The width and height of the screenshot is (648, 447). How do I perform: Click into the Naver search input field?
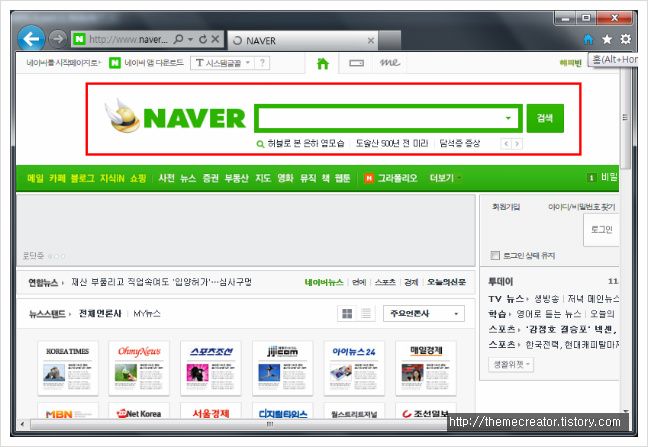(x=380, y=118)
